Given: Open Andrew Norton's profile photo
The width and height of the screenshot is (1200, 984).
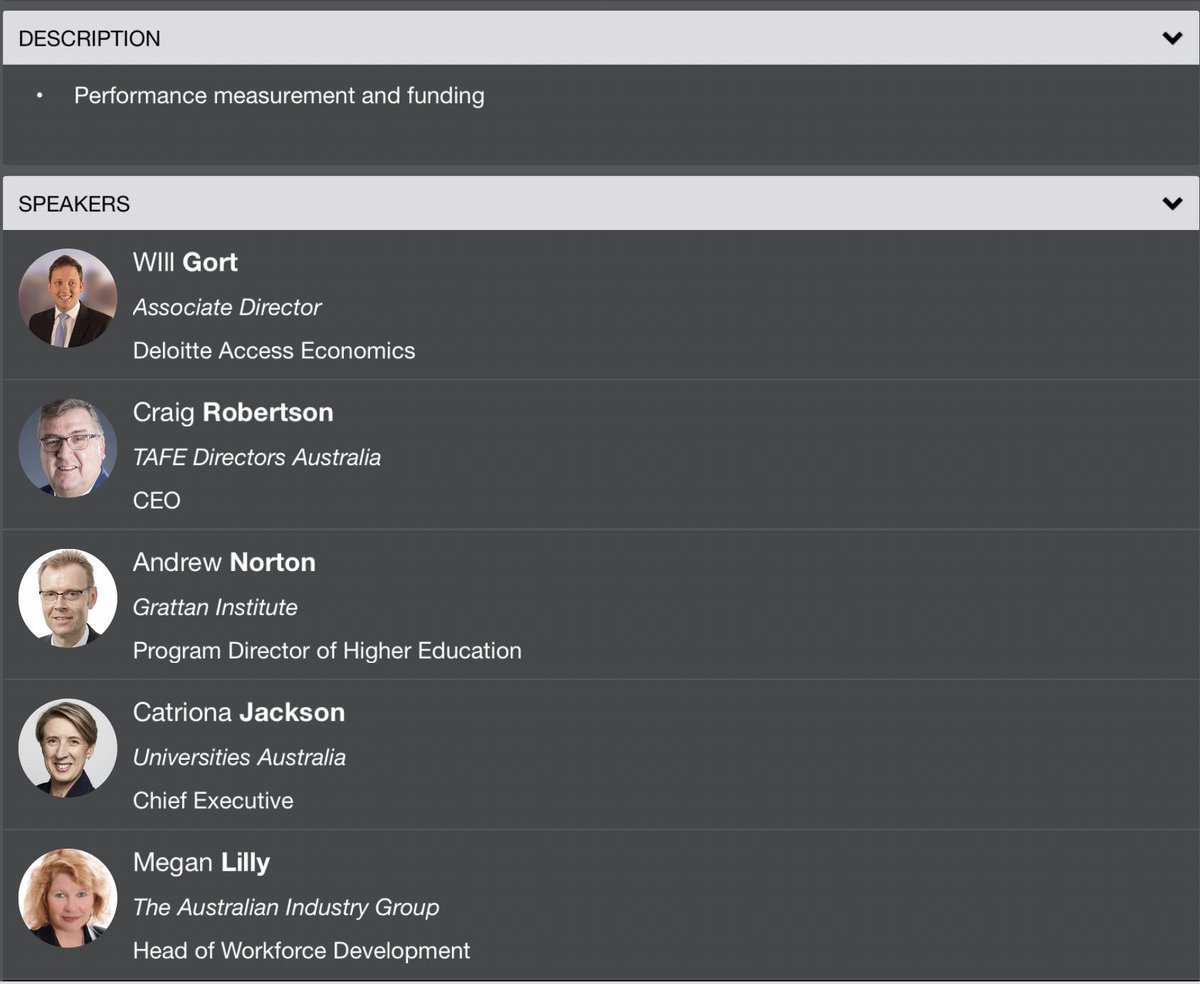Looking at the screenshot, I should coord(68,598).
